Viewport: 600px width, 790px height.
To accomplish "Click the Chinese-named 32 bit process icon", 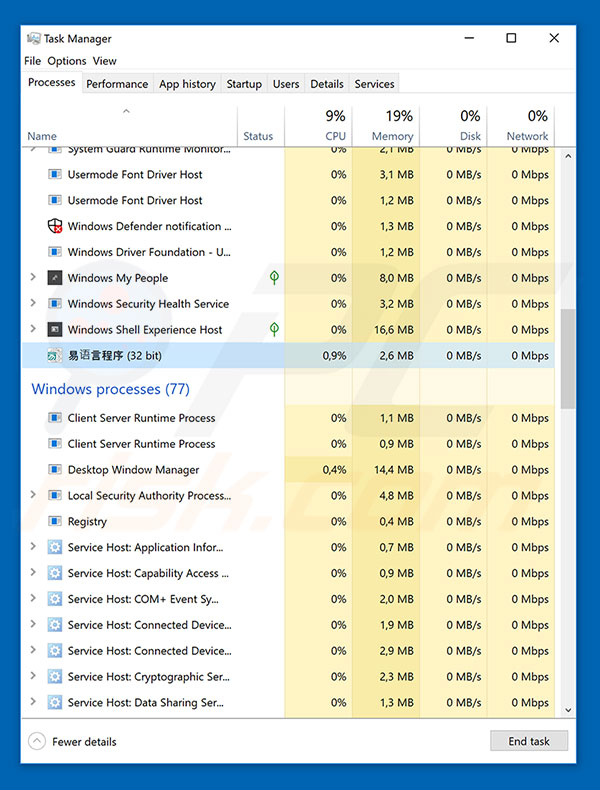I will point(54,356).
